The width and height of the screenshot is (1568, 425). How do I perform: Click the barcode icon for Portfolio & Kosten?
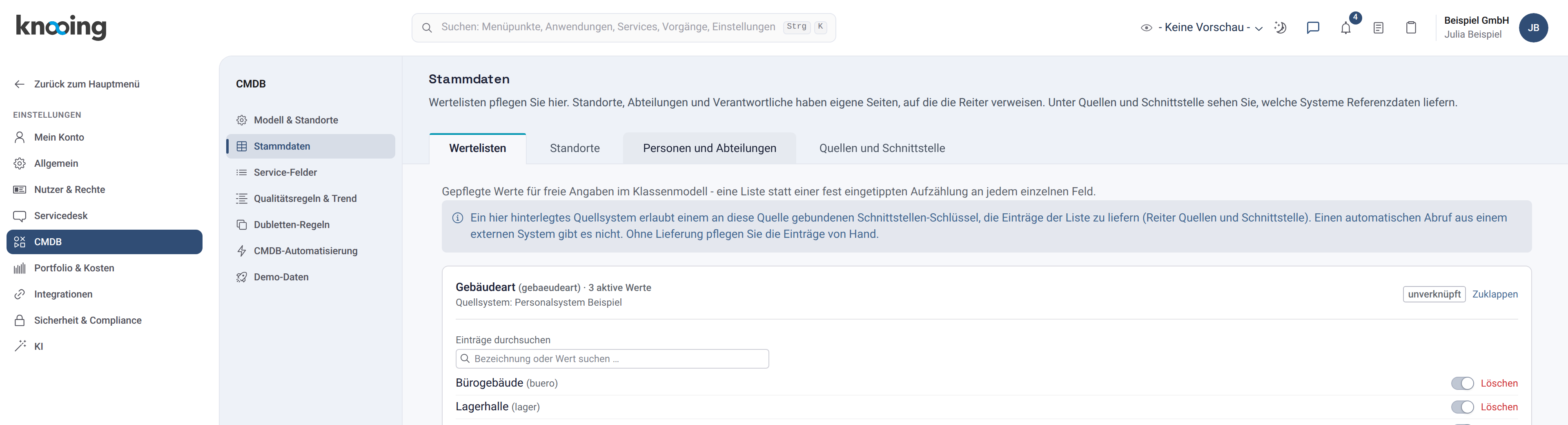[x=20, y=268]
